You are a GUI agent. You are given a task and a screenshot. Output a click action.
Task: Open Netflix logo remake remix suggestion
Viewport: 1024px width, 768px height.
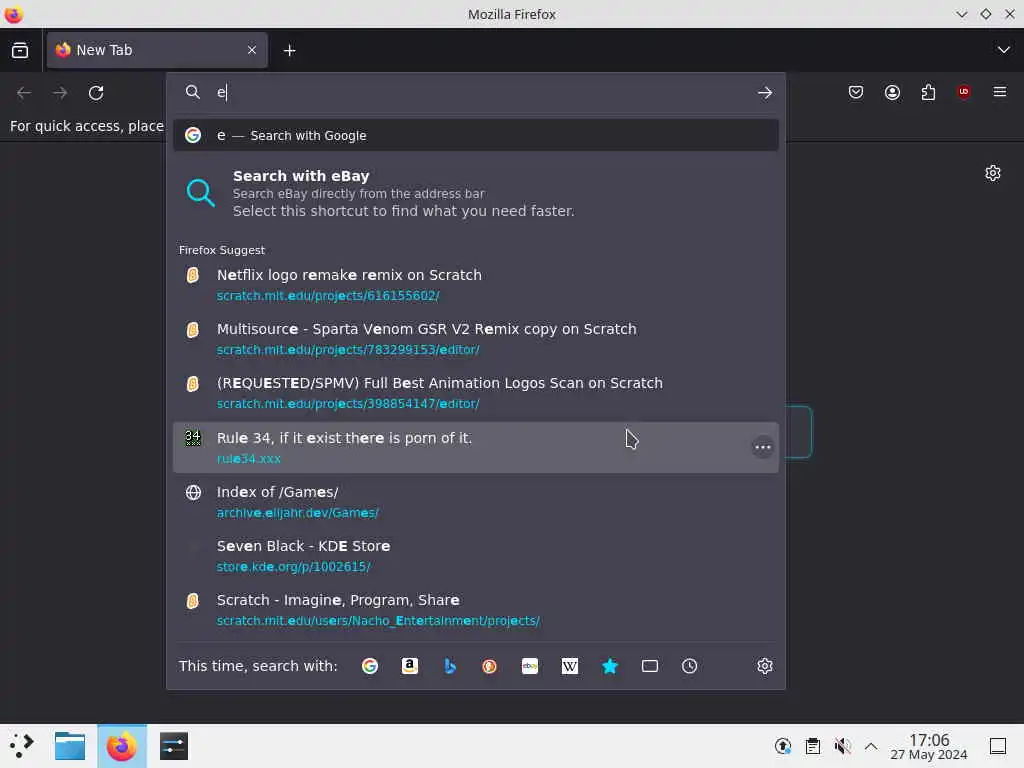click(x=475, y=285)
